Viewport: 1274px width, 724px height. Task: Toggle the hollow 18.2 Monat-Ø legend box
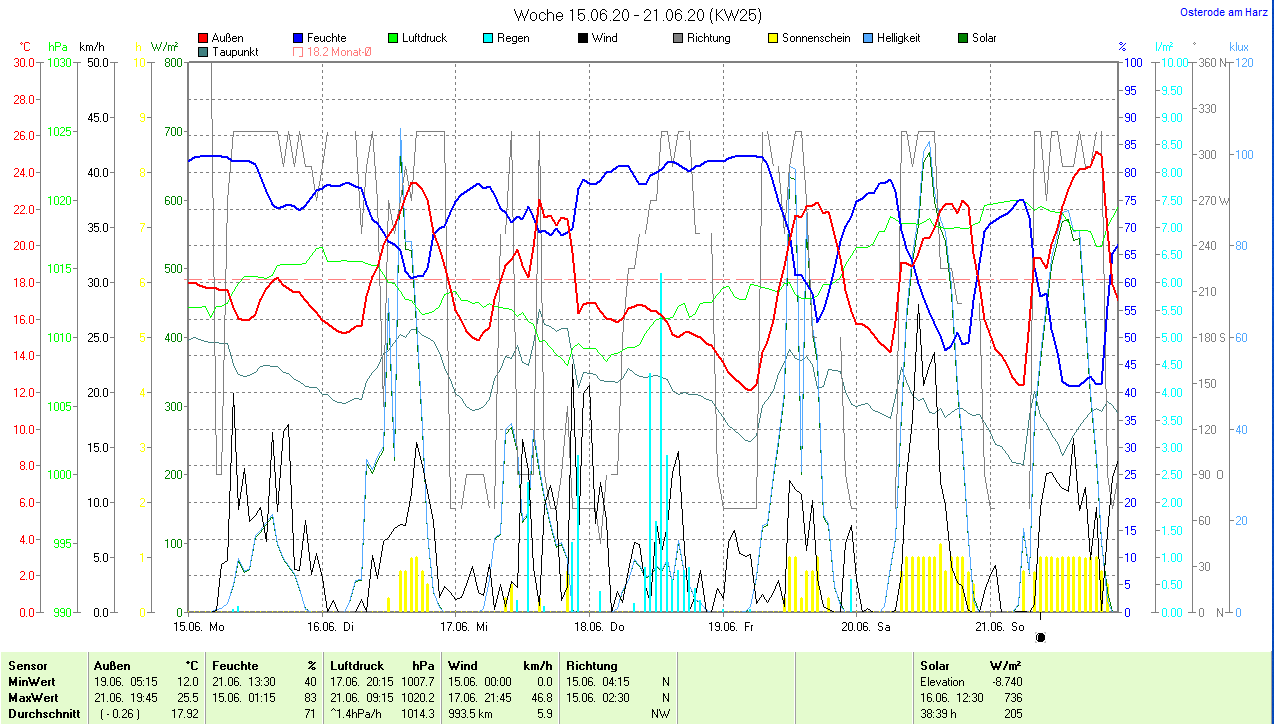click(x=298, y=52)
